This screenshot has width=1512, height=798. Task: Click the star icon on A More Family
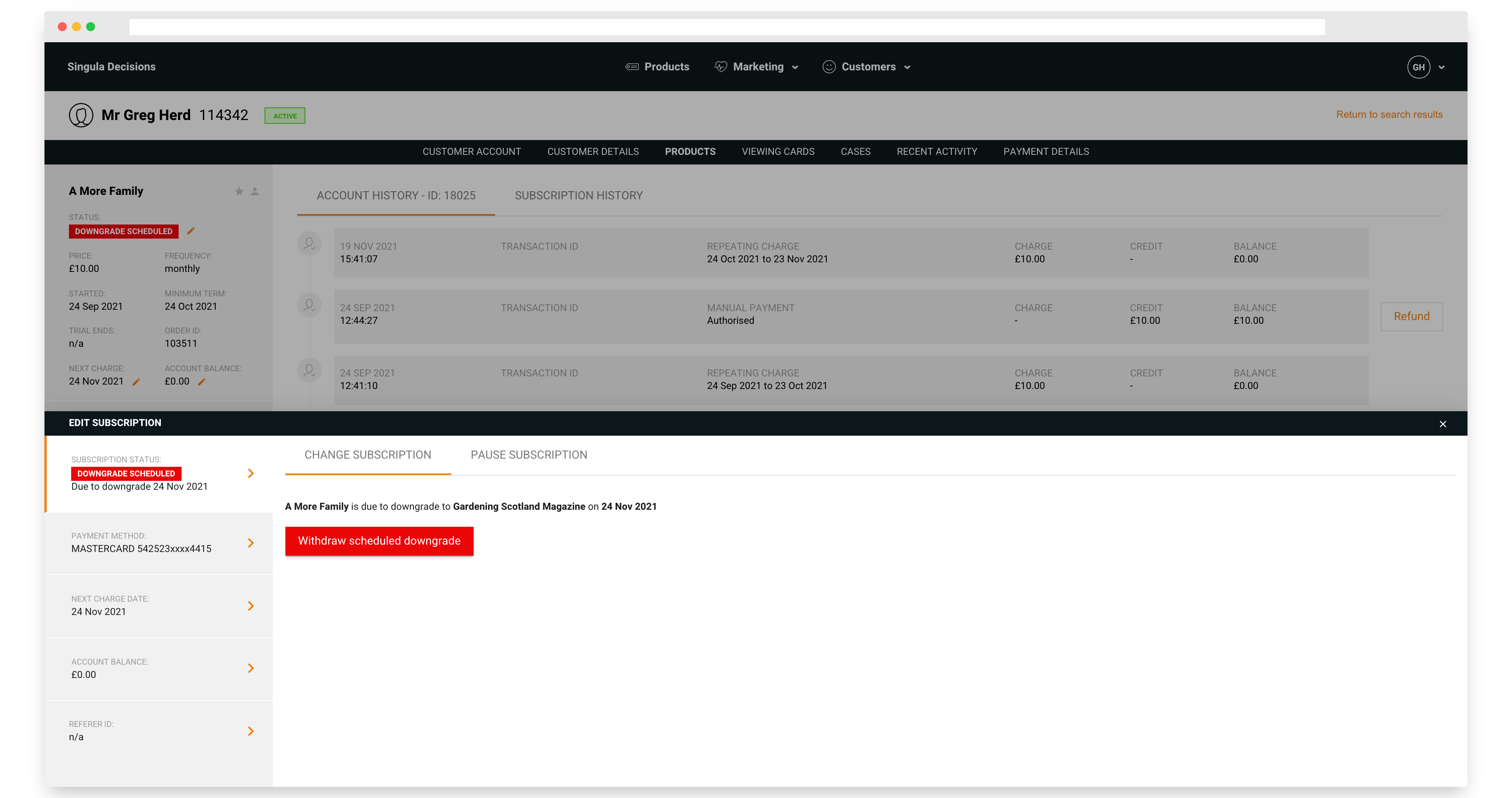point(239,191)
